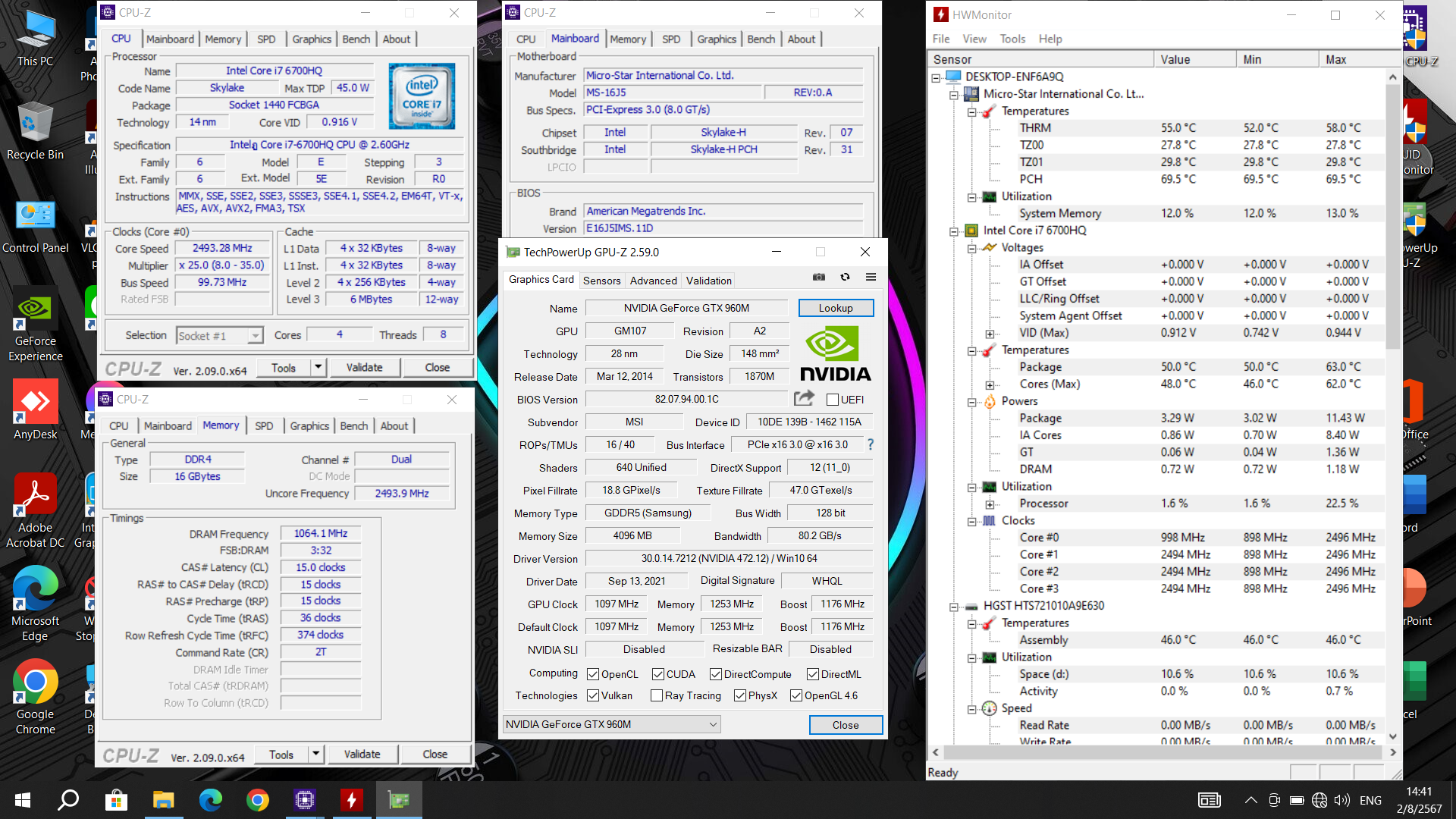Toggle CUDA checkbox
Viewport: 1456px width, 819px height.
pos(658,674)
